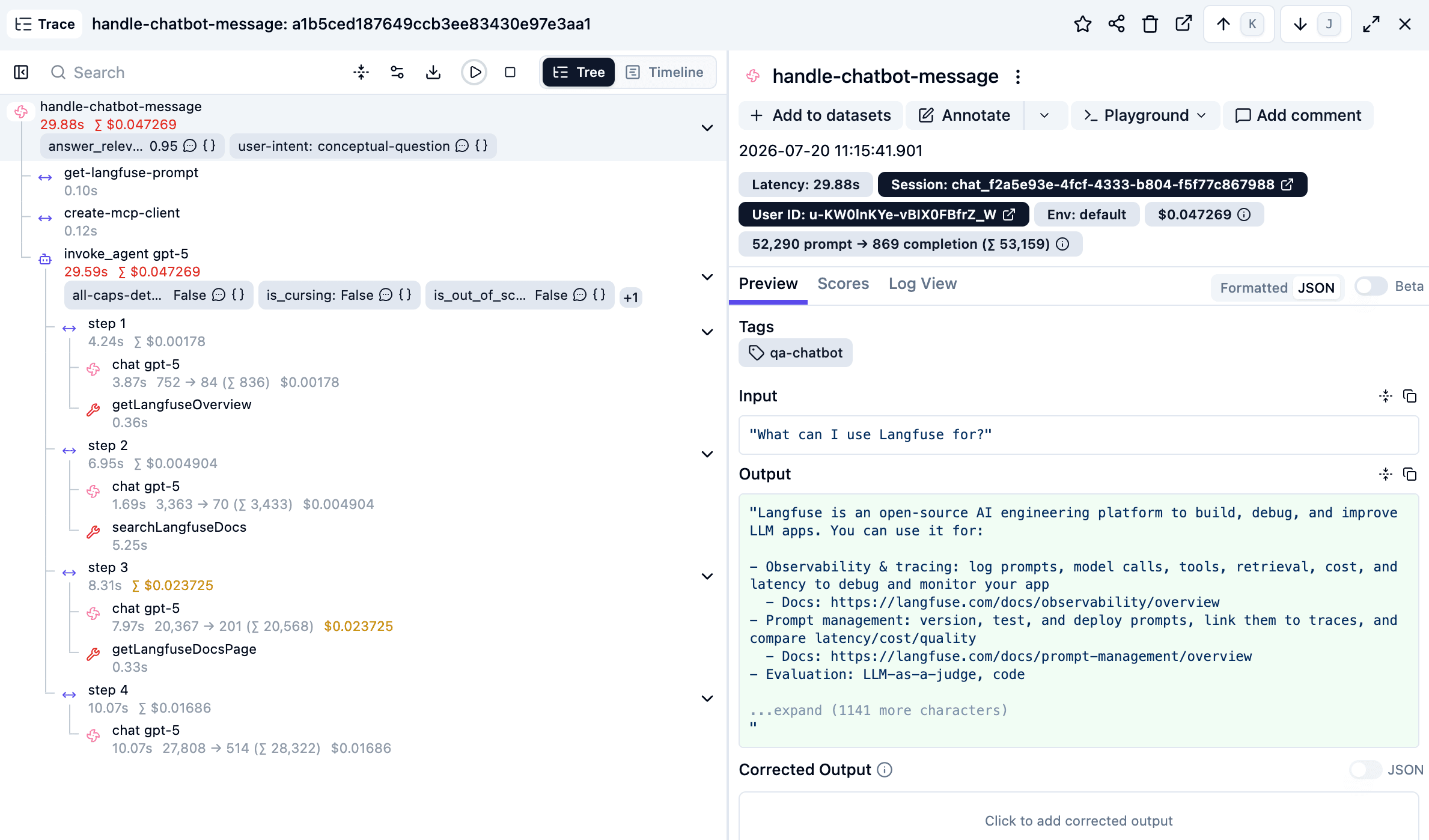Open User ID u-KW0lnKYe link

tap(883, 215)
